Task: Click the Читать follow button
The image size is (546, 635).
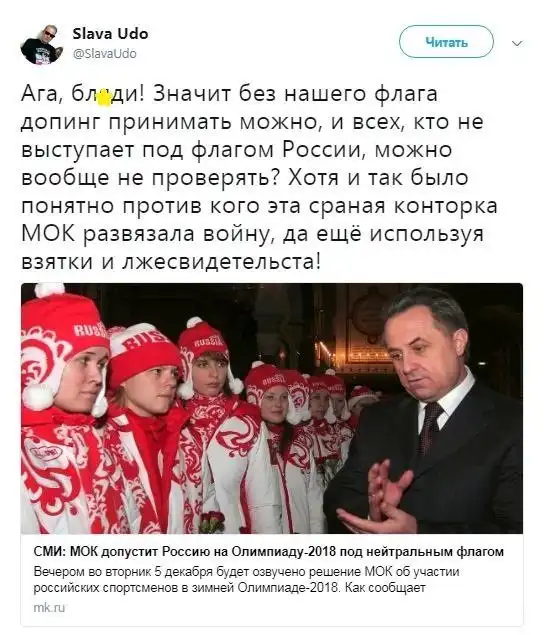Action: pos(446,42)
